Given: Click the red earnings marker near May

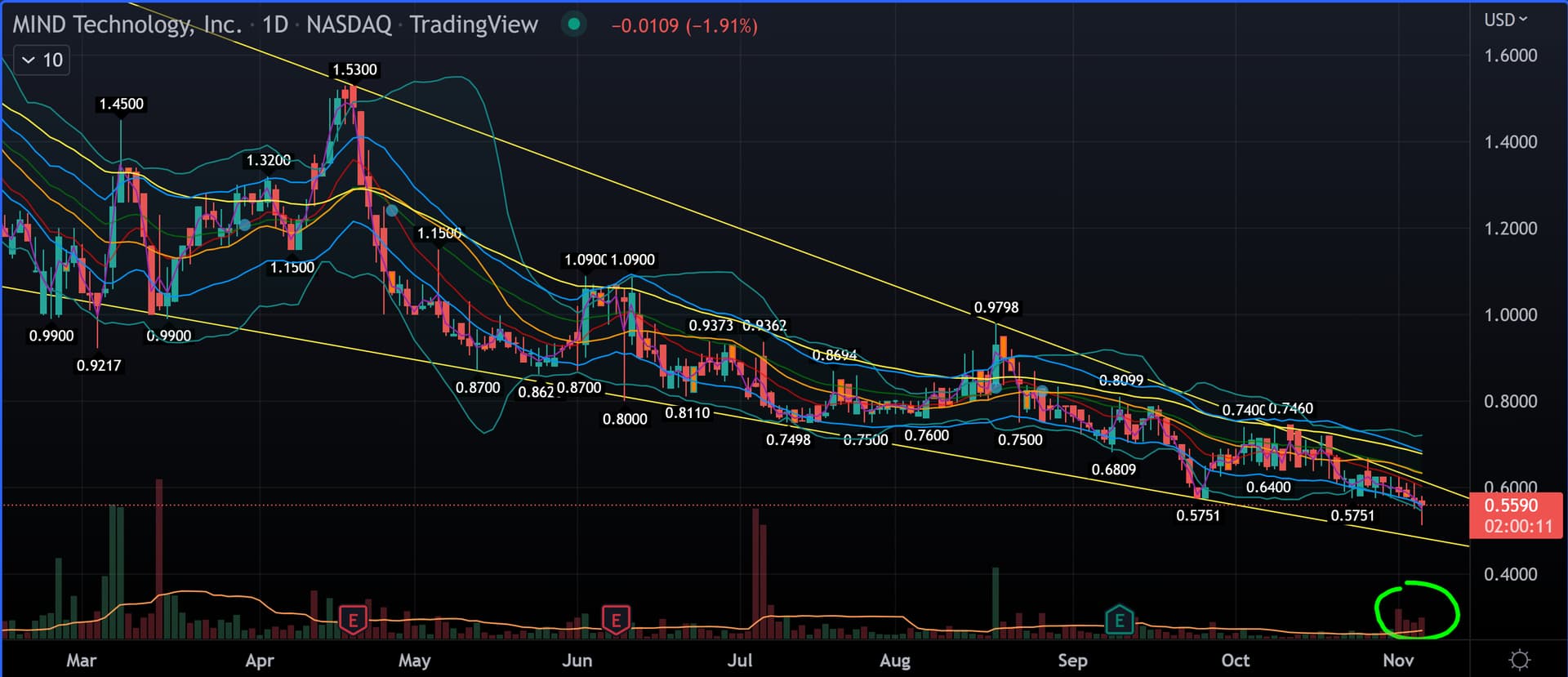Looking at the screenshot, I should click(353, 620).
